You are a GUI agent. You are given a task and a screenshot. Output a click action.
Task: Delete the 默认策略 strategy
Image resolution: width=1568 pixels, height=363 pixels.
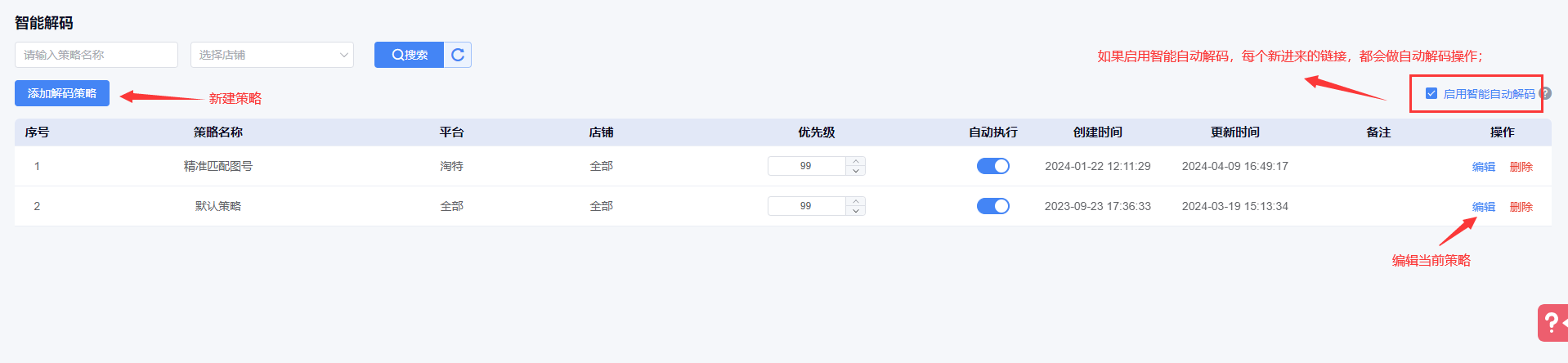(x=1521, y=207)
